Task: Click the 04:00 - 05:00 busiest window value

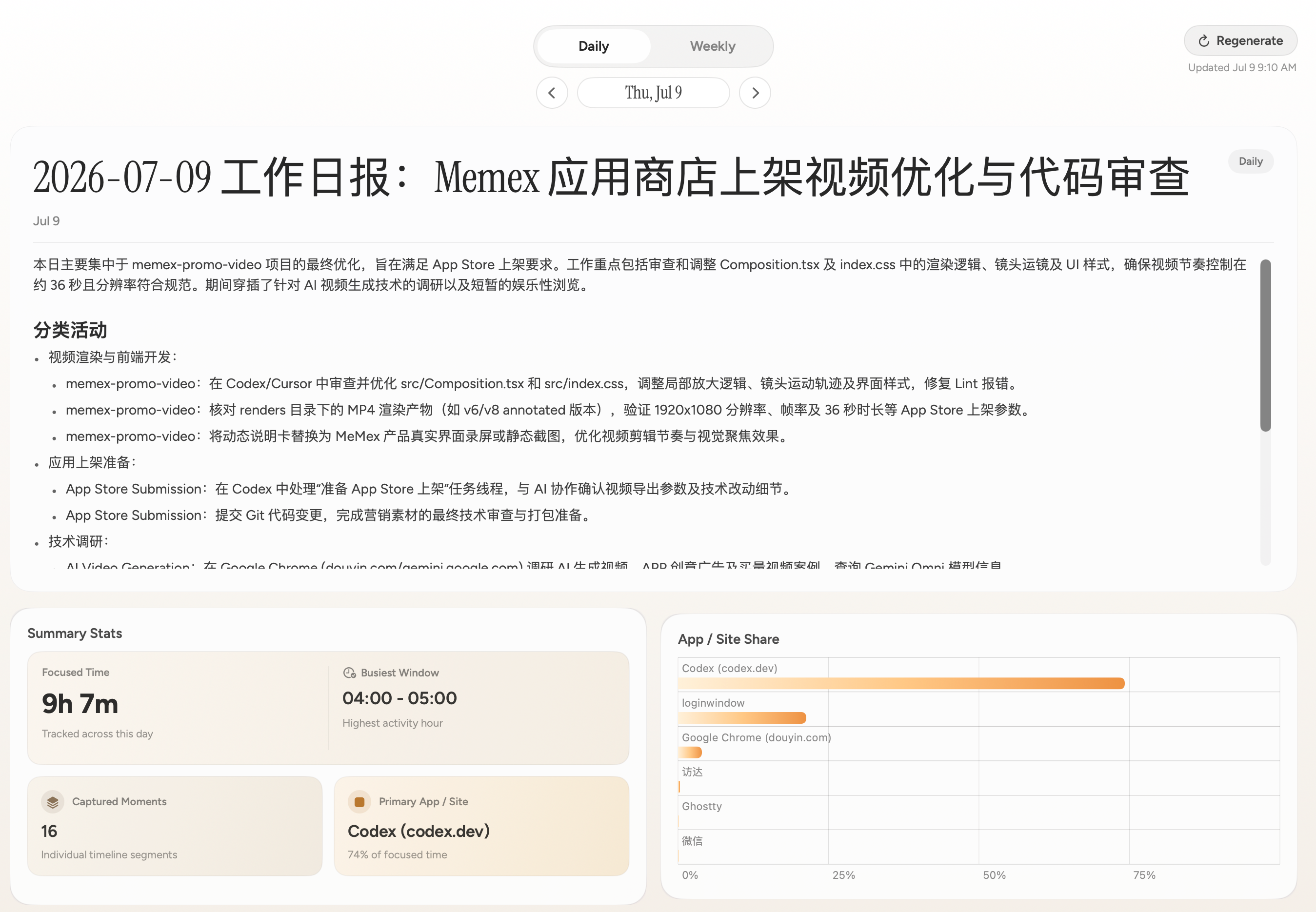Action: click(x=399, y=698)
